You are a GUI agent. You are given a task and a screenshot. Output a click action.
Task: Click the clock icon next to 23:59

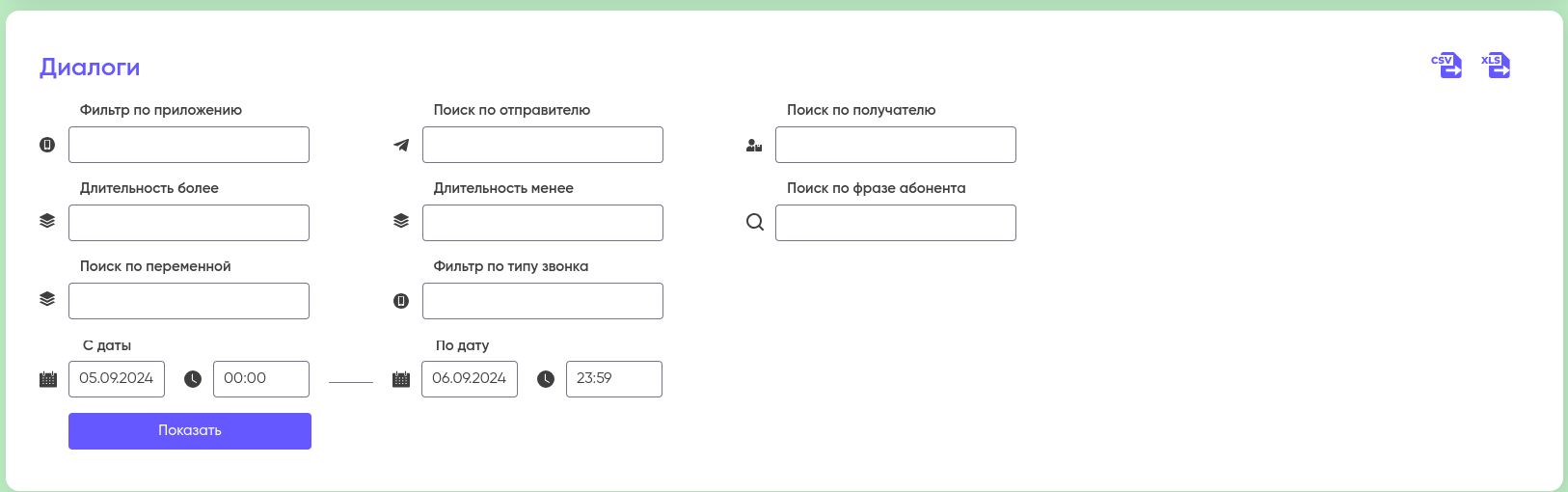[x=546, y=379]
